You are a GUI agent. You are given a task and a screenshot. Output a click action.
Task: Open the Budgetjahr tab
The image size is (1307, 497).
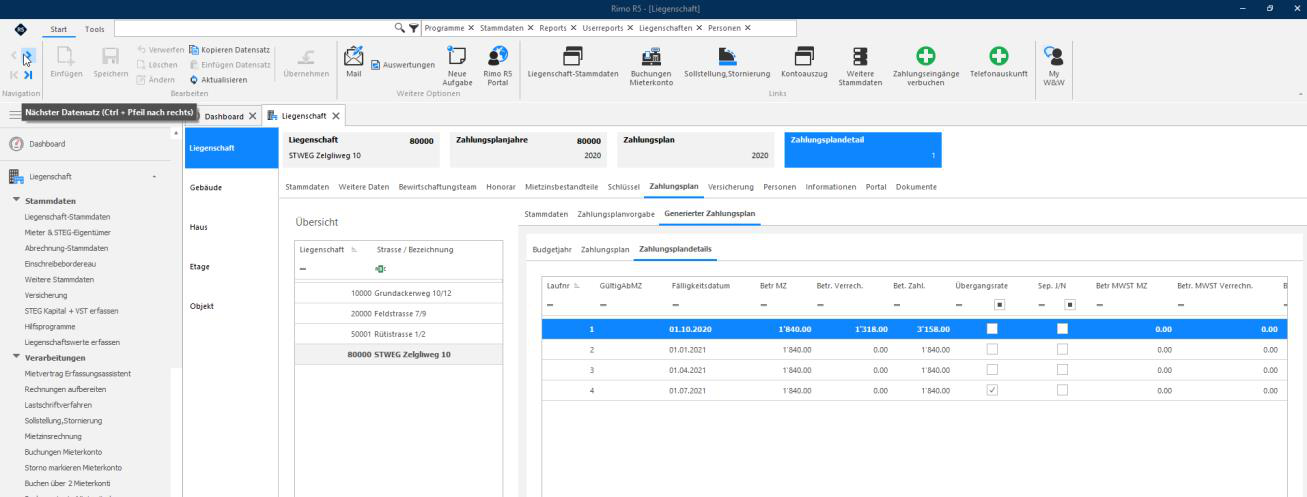552,249
